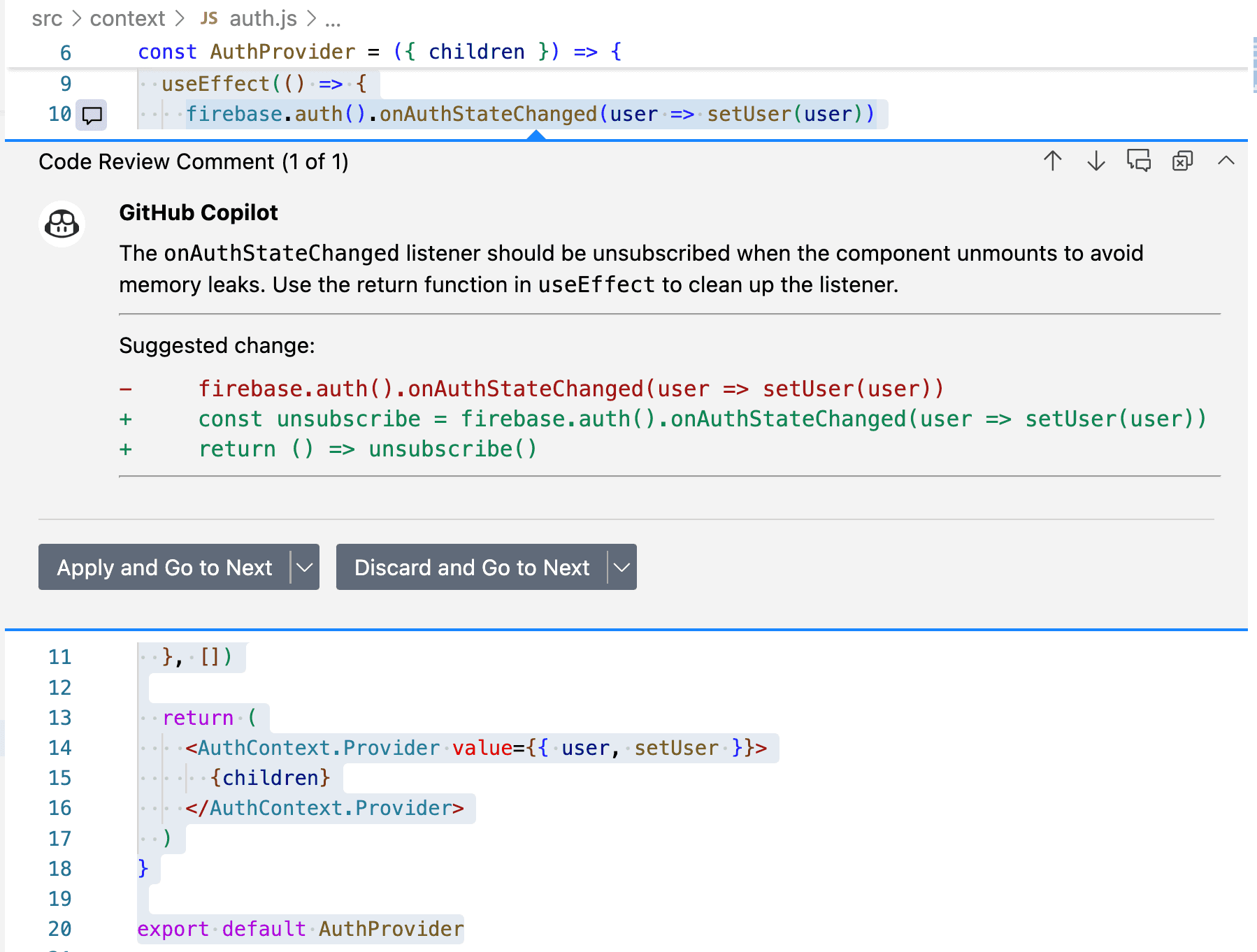Click the breadcrumb ellipsis symbol item

tap(333, 20)
